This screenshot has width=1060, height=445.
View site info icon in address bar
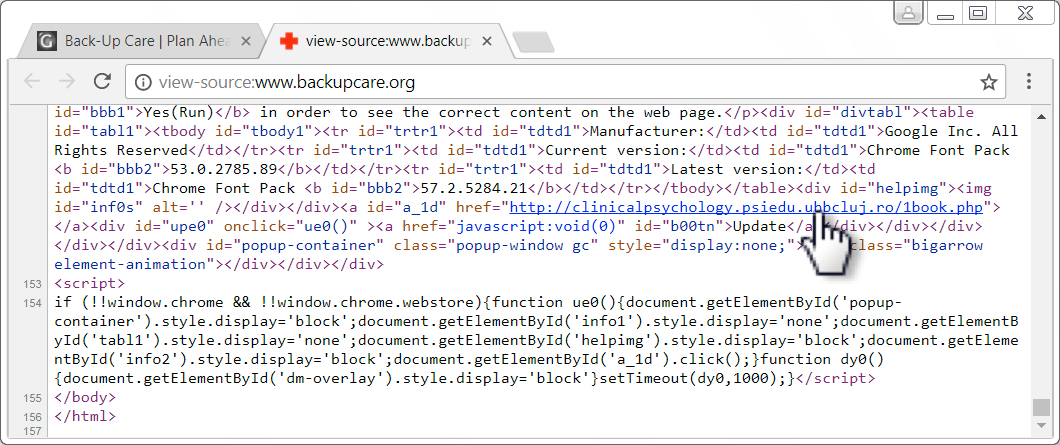[x=142, y=83]
